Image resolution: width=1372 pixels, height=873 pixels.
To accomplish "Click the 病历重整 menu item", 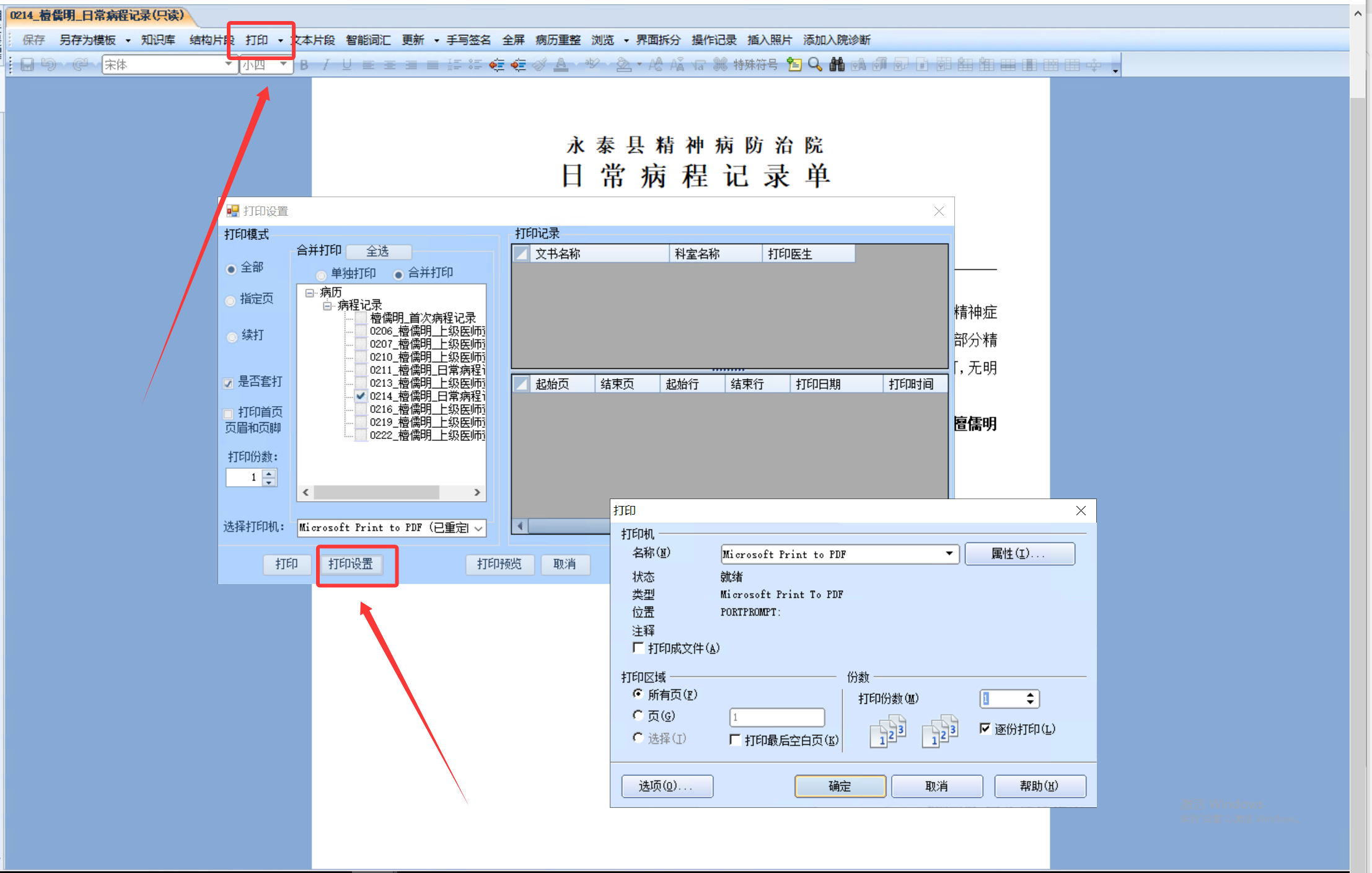I will [558, 40].
